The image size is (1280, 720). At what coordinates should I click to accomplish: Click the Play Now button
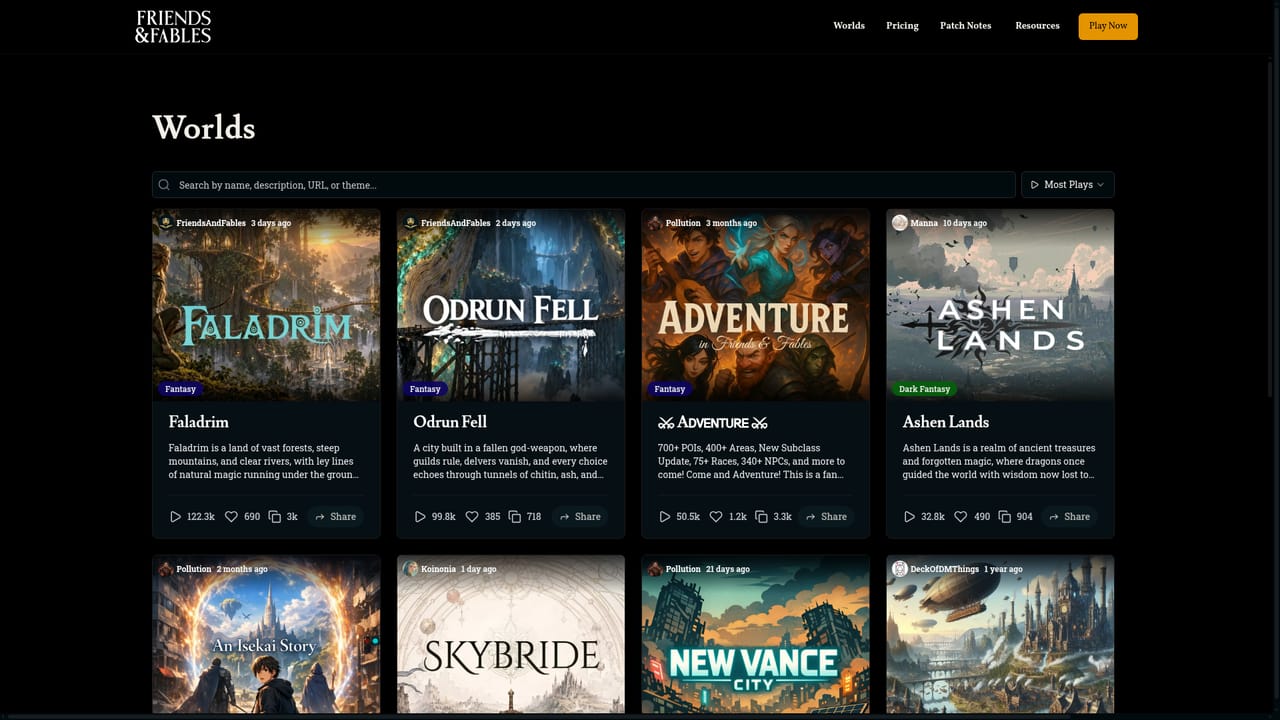pyautogui.click(x=1108, y=26)
